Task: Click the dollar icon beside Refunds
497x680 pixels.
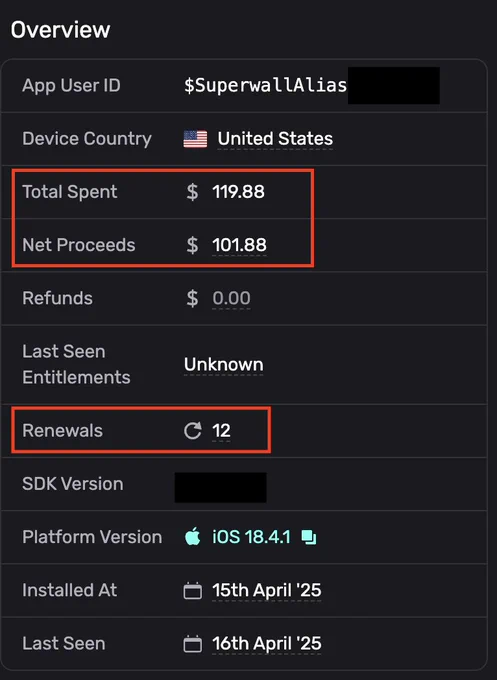Action: pos(192,298)
